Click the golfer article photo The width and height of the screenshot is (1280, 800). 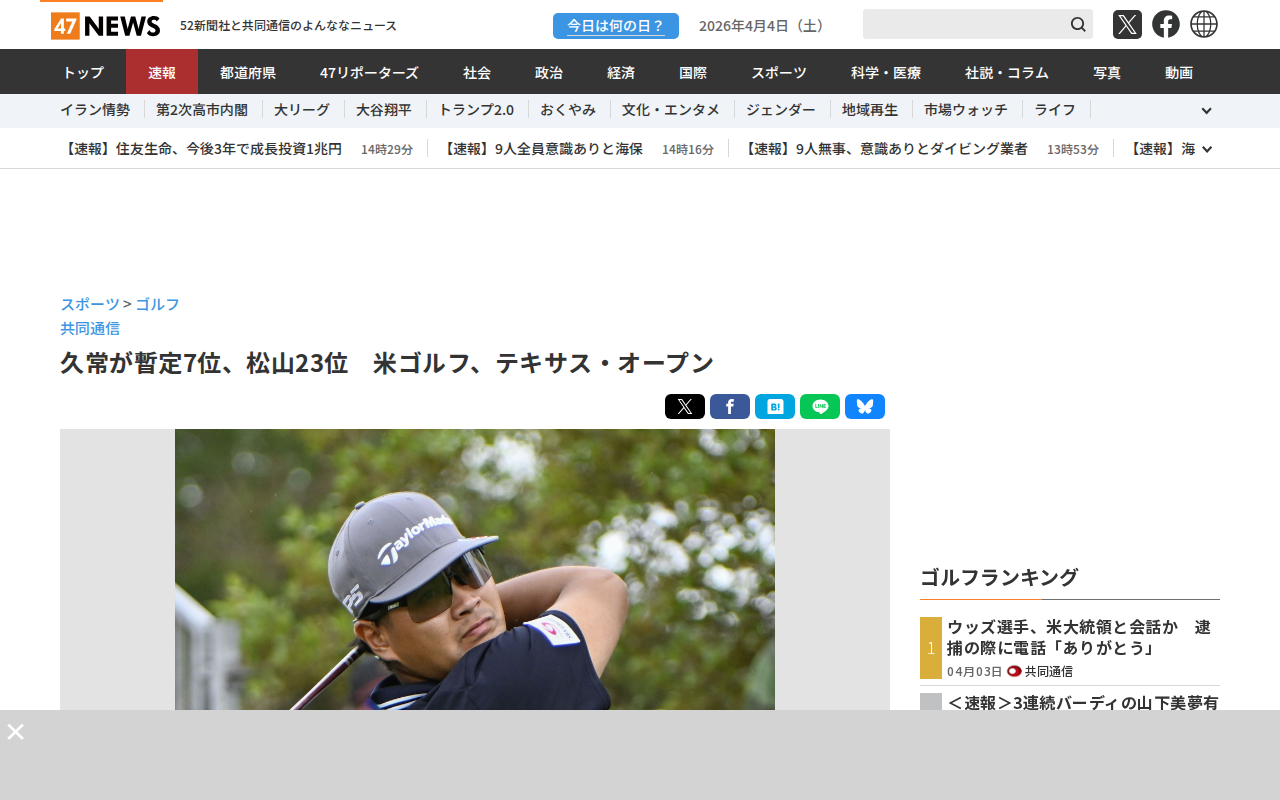pyautogui.click(x=475, y=570)
